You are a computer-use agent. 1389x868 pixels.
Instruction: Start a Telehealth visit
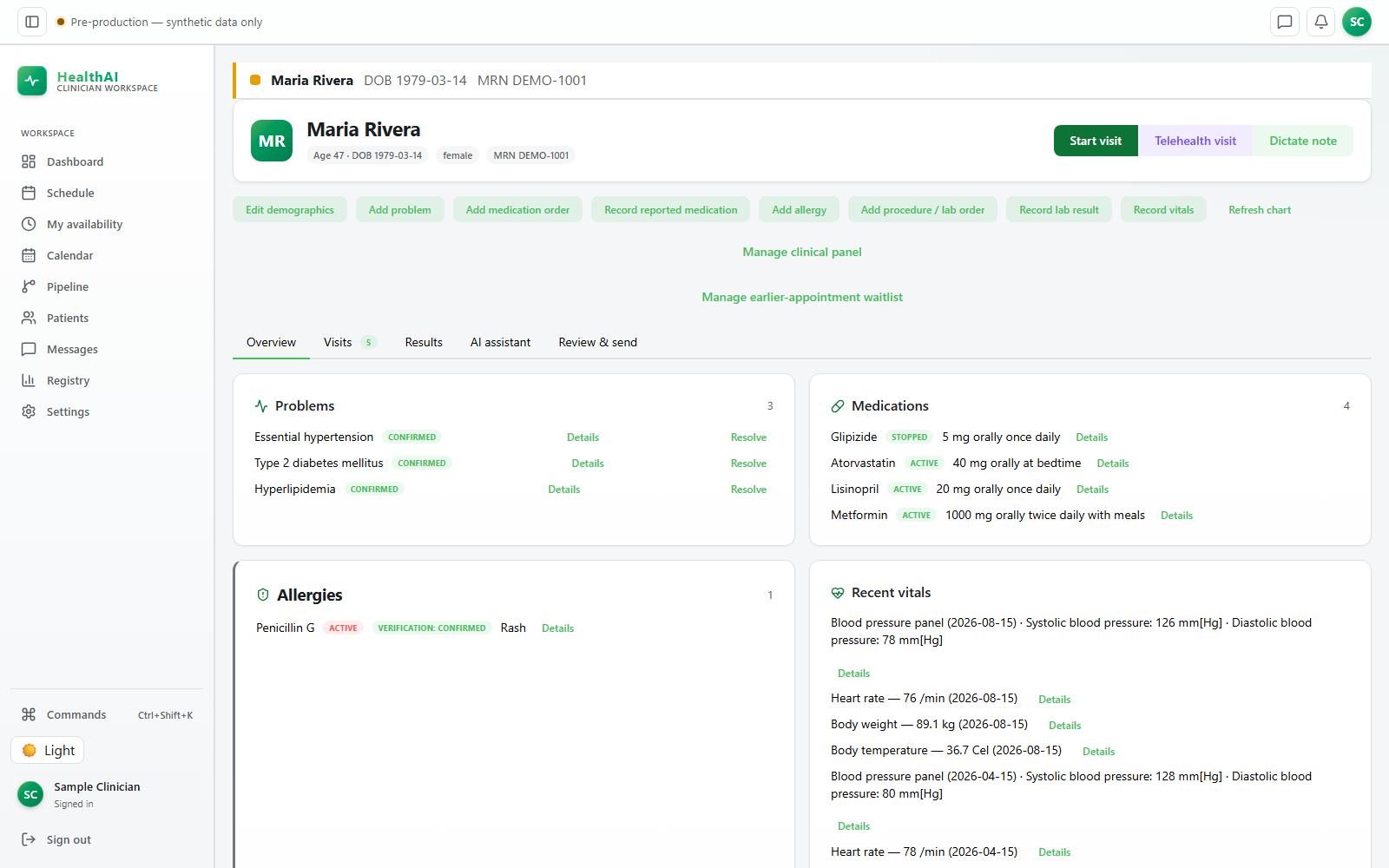pyautogui.click(x=1195, y=141)
